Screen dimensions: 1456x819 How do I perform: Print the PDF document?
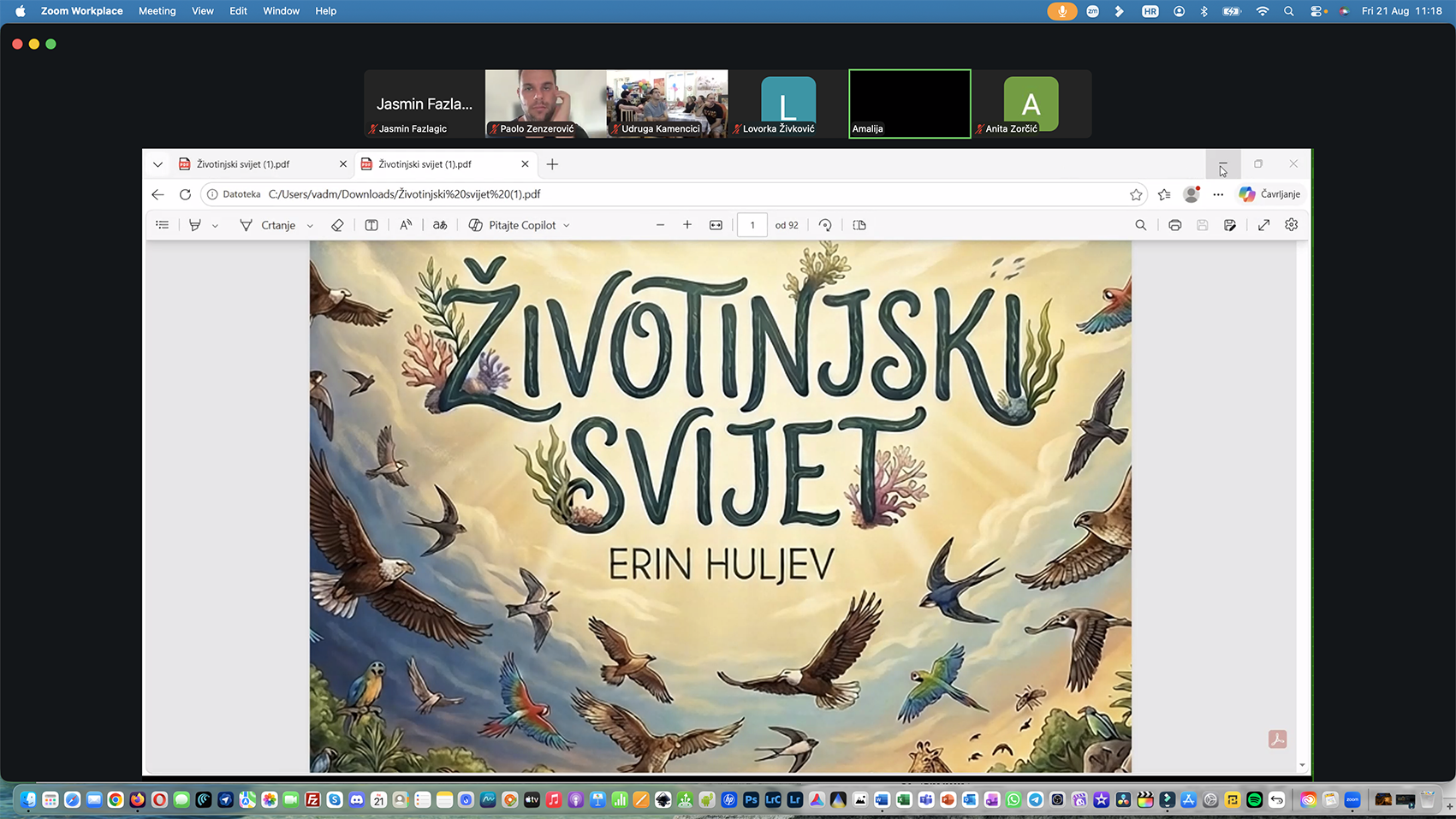[x=1175, y=225]
